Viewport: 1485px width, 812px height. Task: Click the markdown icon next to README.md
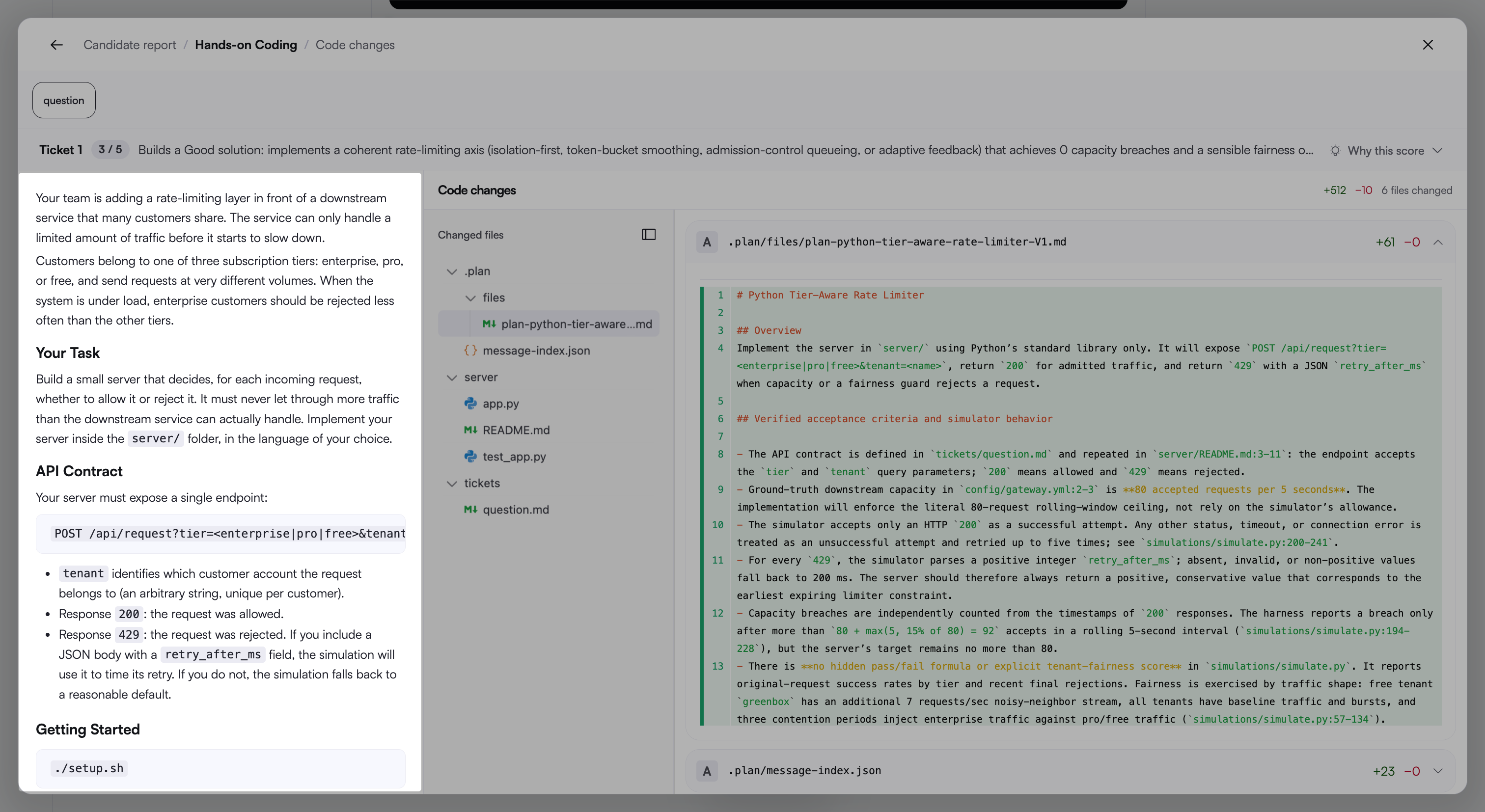470,431
